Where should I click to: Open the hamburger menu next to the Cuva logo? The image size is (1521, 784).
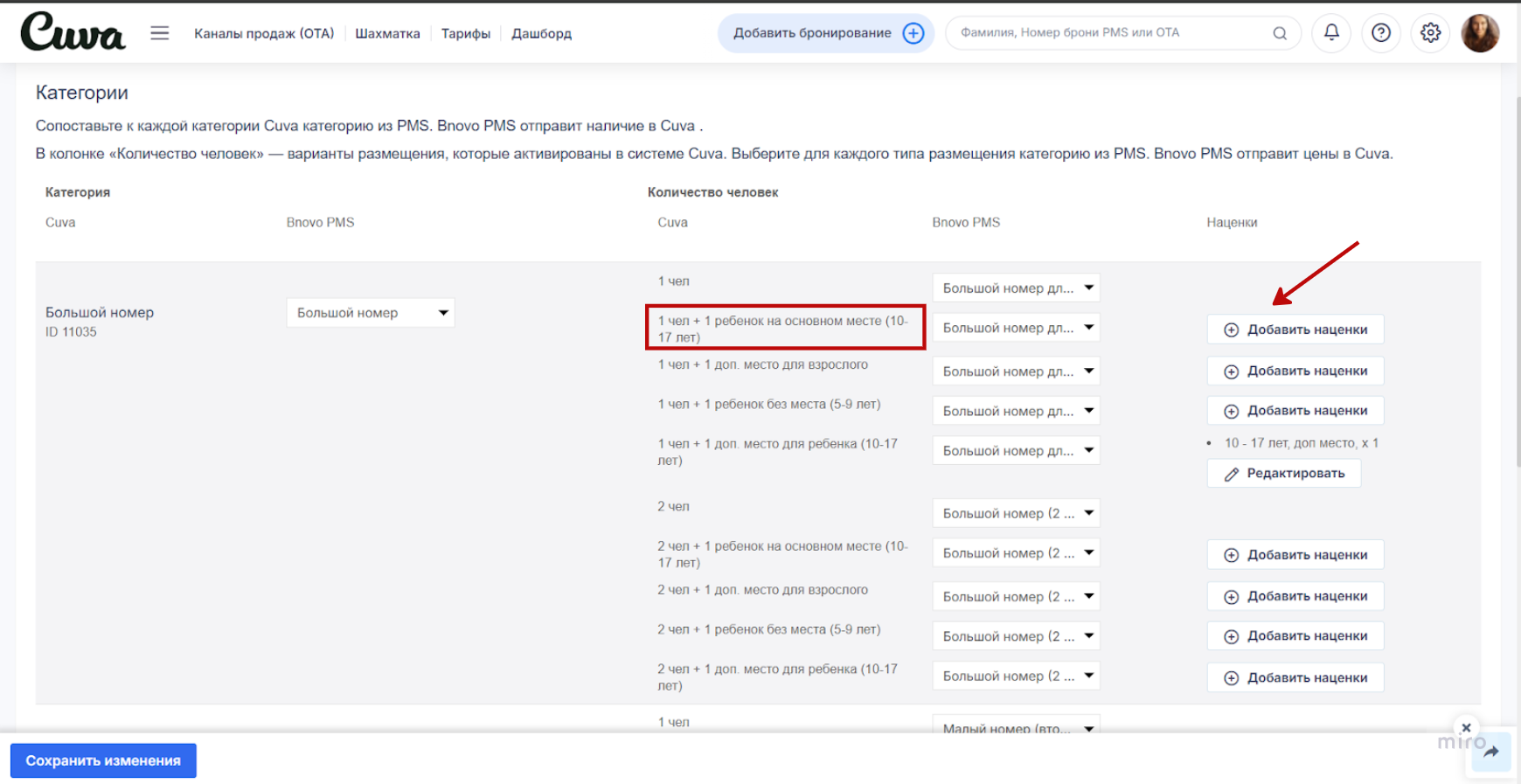pyautogui.click(x=159, y=33)
